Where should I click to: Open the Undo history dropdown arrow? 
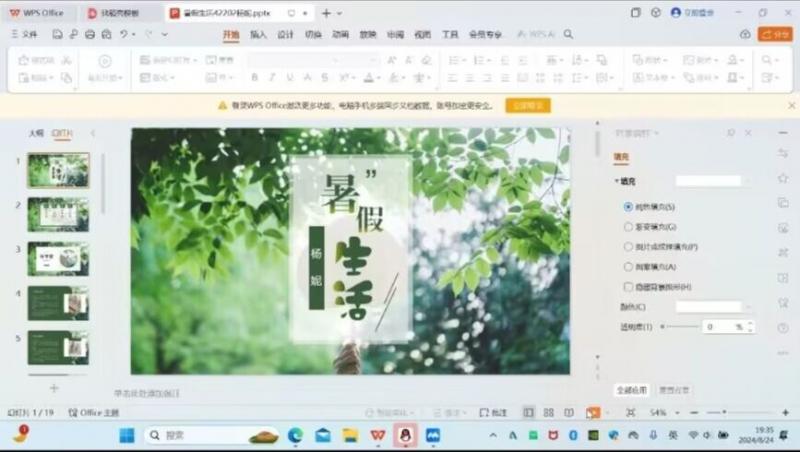(x=134, y=34)
